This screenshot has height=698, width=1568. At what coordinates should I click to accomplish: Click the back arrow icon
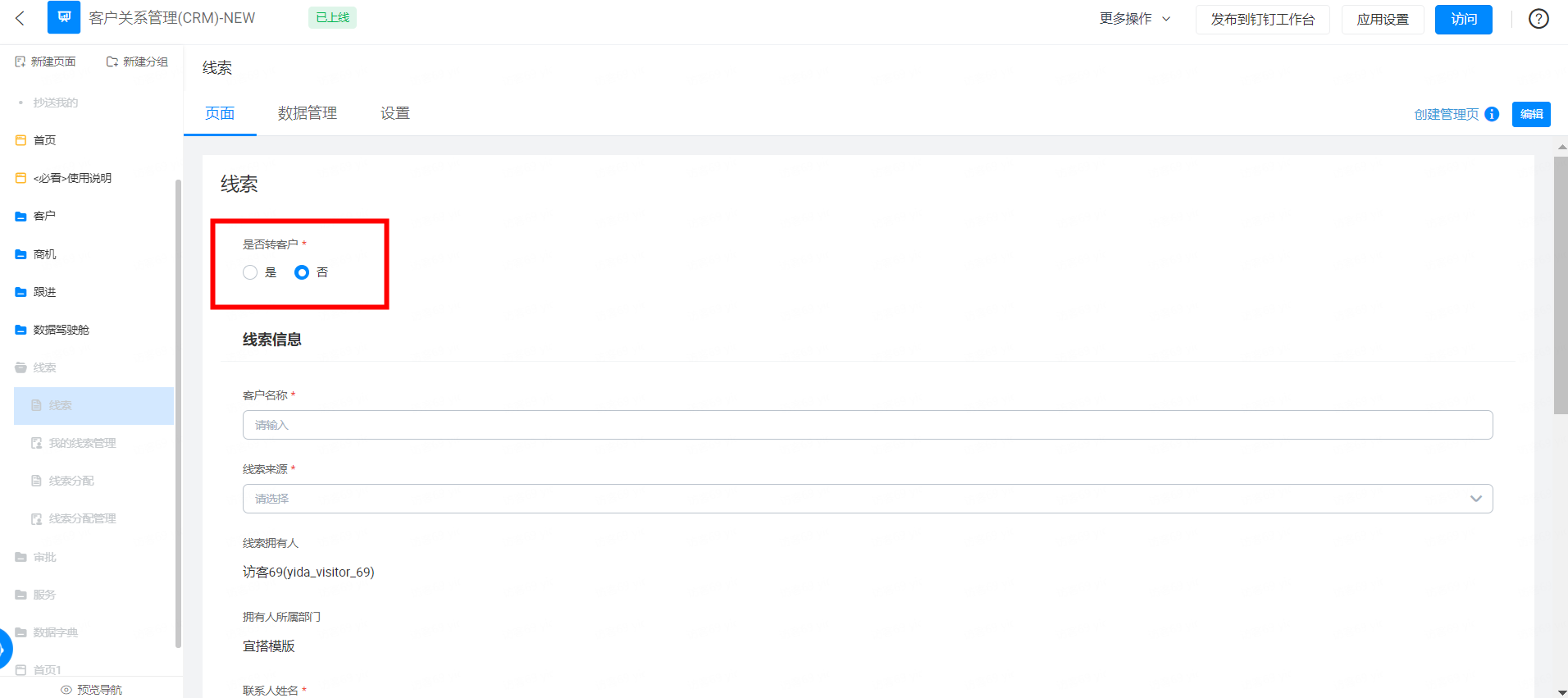(x=21, y=18)
